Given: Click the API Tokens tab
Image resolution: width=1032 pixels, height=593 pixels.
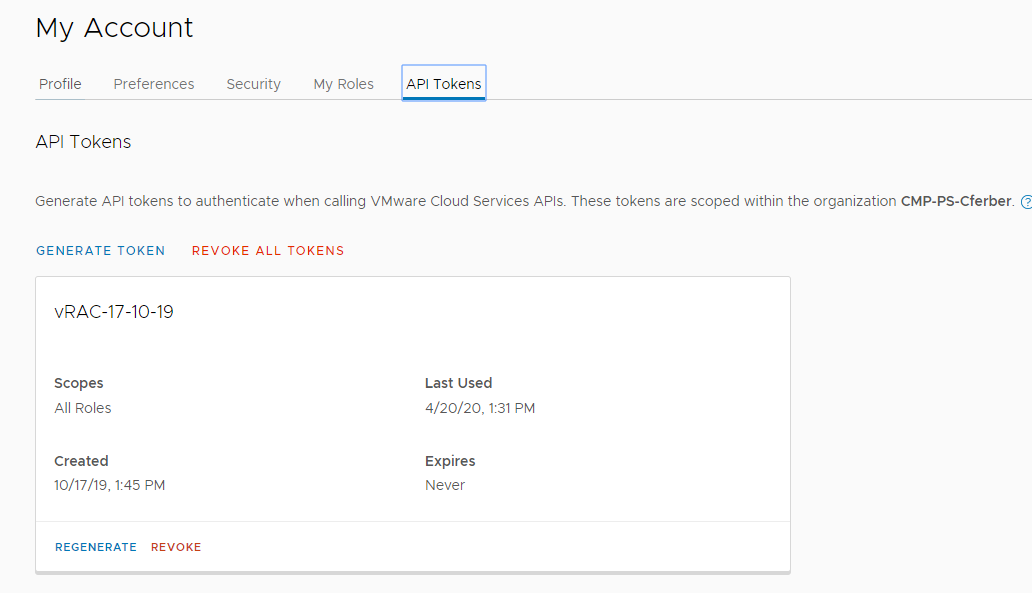Looking at the screenshot, I should (444, 83).
